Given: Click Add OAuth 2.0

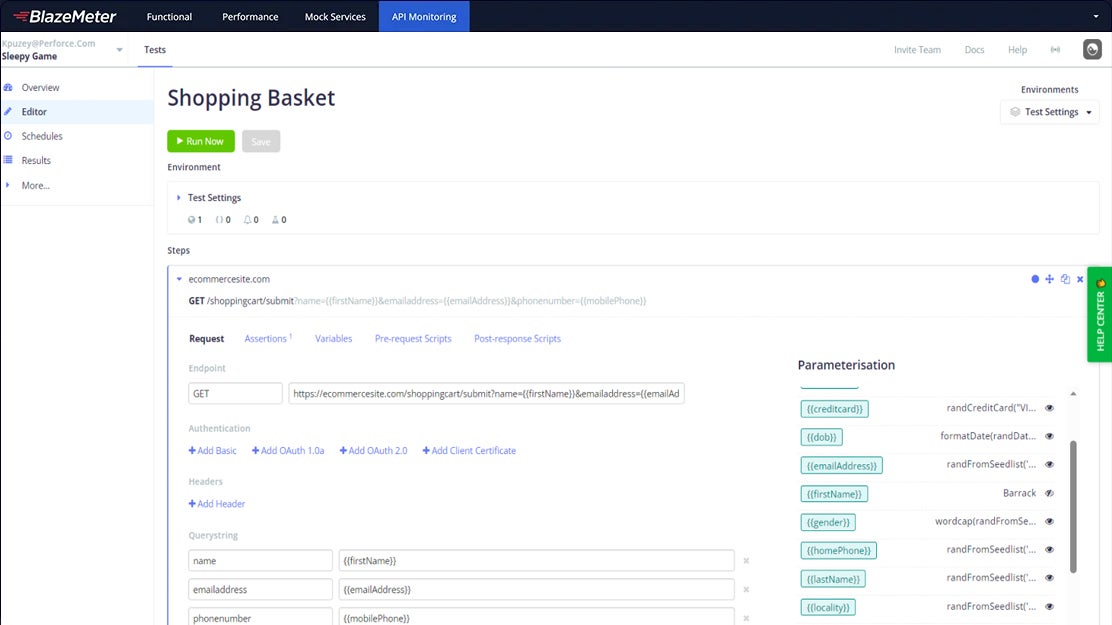Looking at the screenshot, I should [374, 450].
